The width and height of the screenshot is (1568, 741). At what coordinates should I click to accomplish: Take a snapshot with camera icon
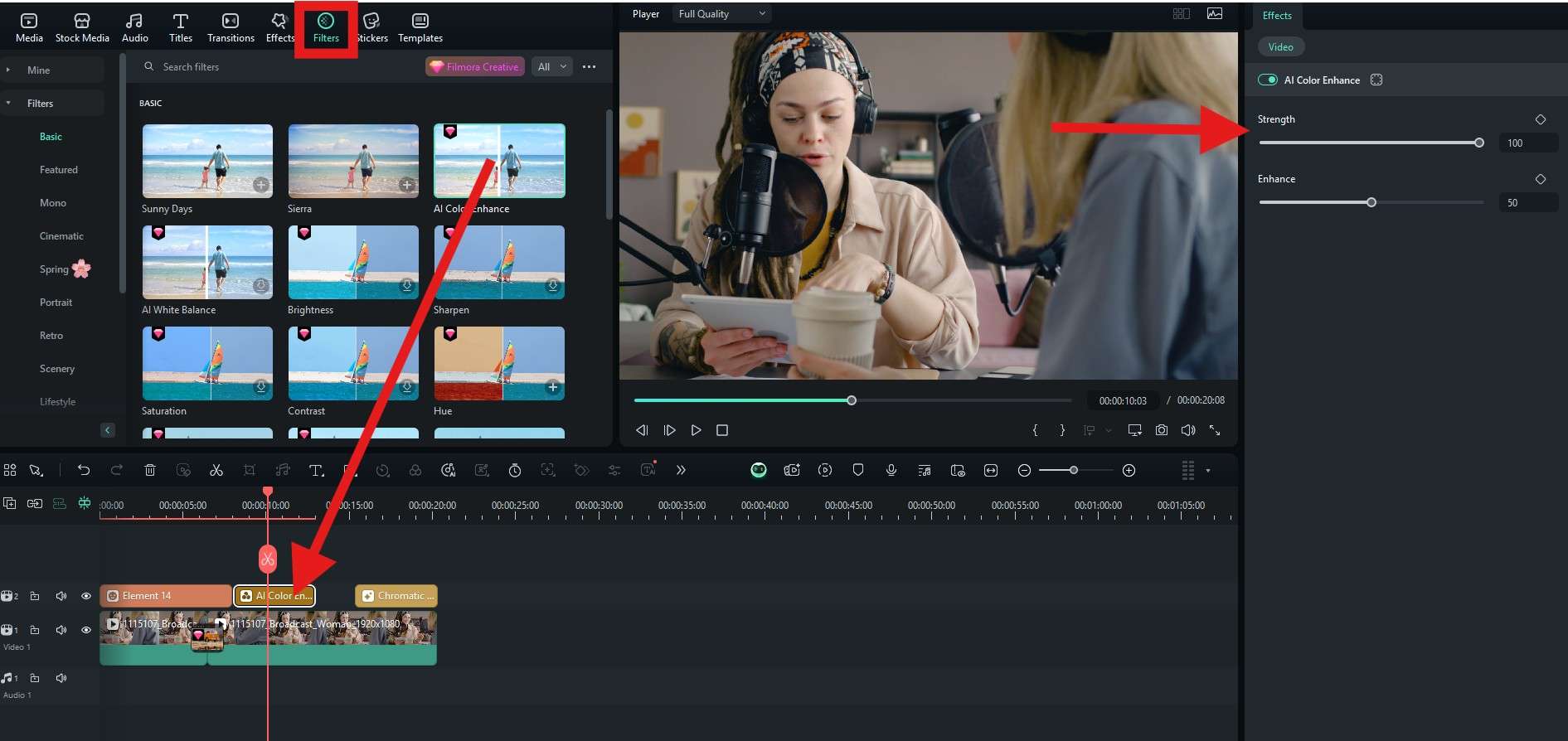click(1162, 430)
